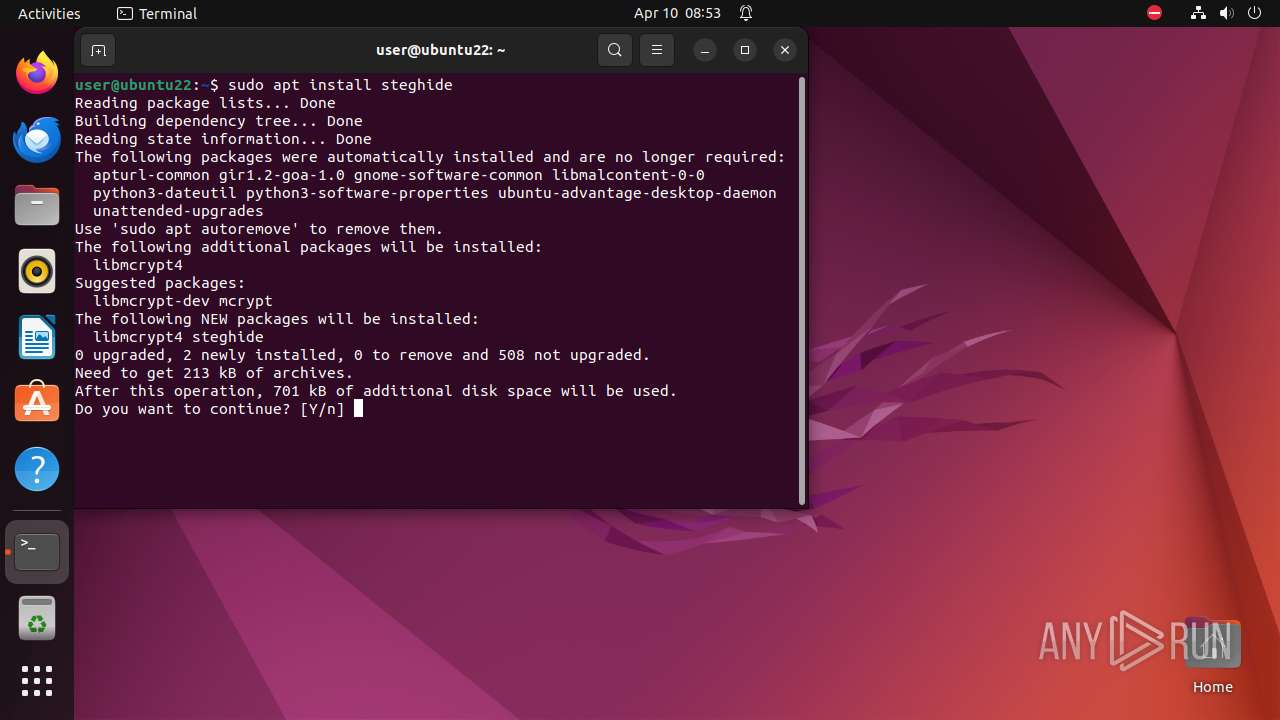This screenshot has height=720, width=1280.
Task: Click the 'Building dependency tree... Done' line
Action: [x=219, y=121]
